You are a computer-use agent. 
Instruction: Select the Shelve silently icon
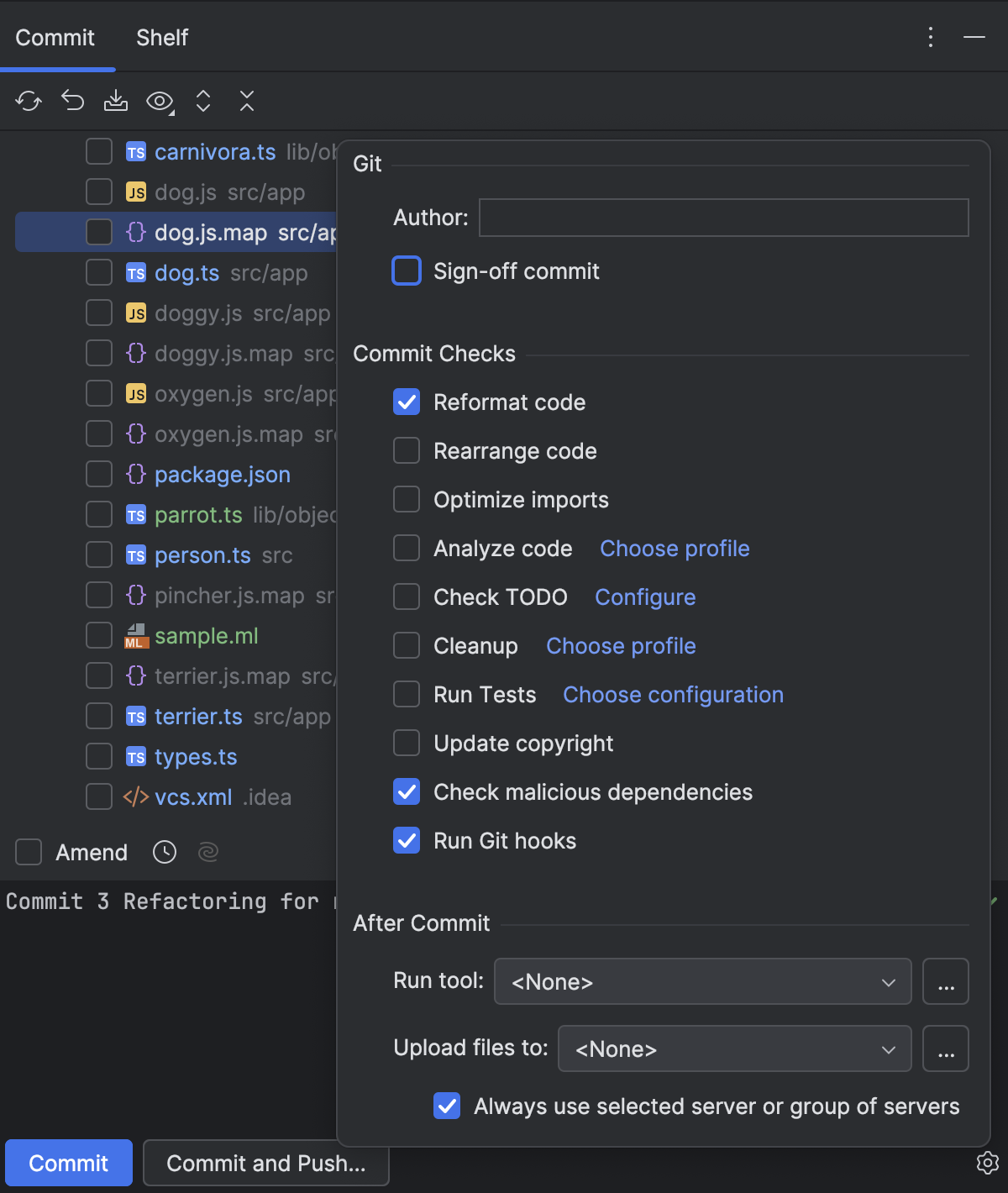point(115,101)
